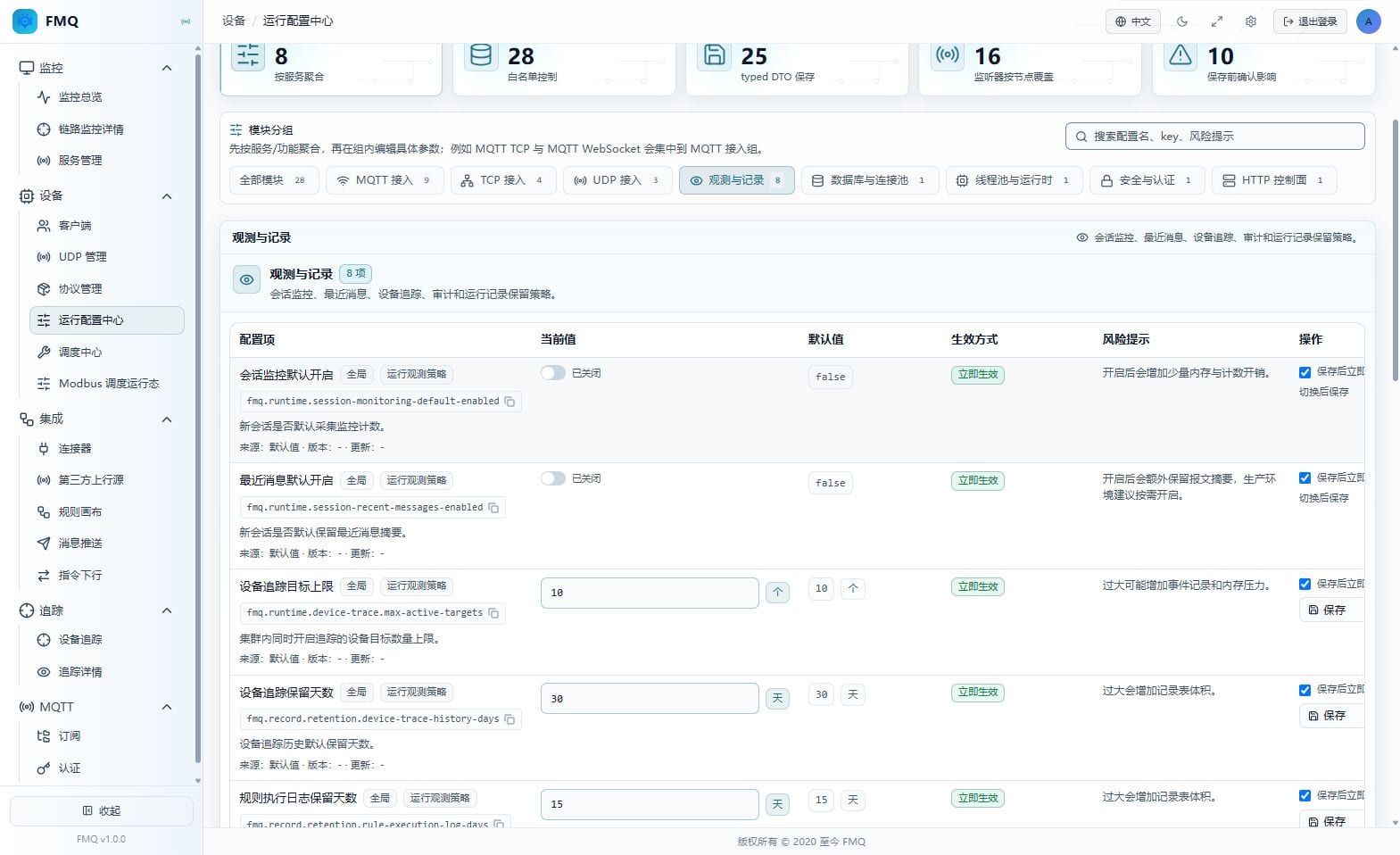Screen dimensions: 1400x855
Task: Click the 保存前确认影响 warning triangle icon
Action: point(1180,55)
